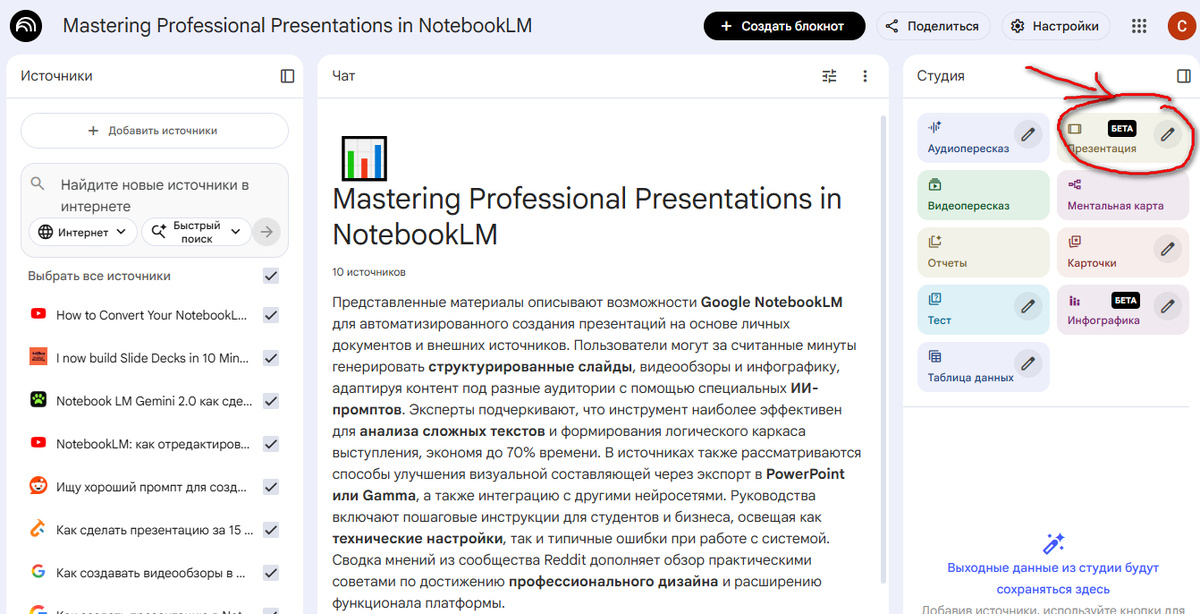Open source "Как сделать презентацию за 15..."
The width and height of the screenshot is (1200, 614).
pos(152,530)
